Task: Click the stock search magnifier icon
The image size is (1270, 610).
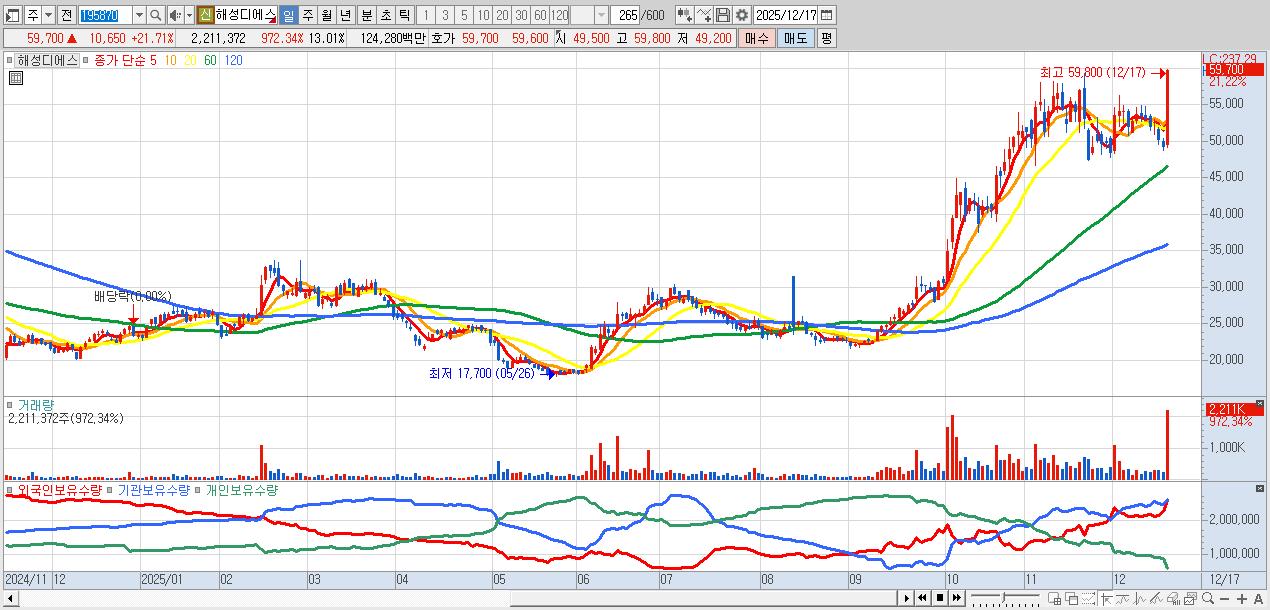Action: (x=155, y=15)
